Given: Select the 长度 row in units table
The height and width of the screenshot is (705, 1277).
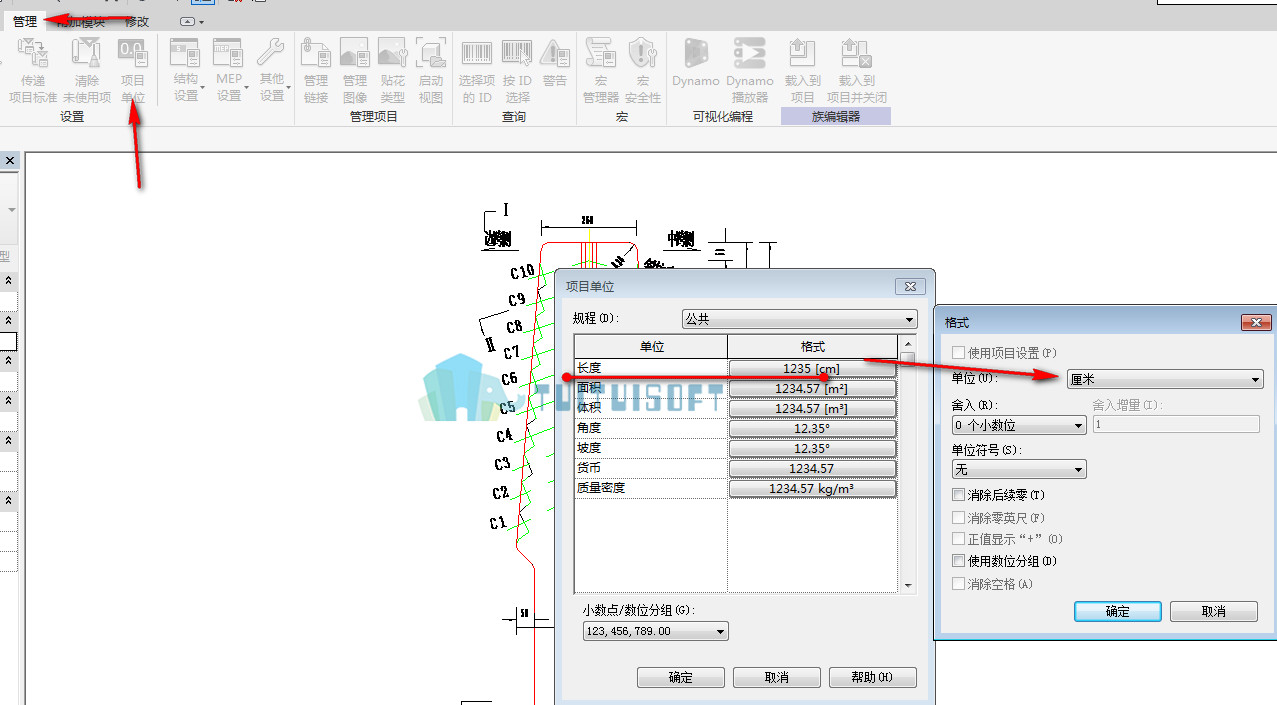Looking at the screenshot, I should click(651, 368).
